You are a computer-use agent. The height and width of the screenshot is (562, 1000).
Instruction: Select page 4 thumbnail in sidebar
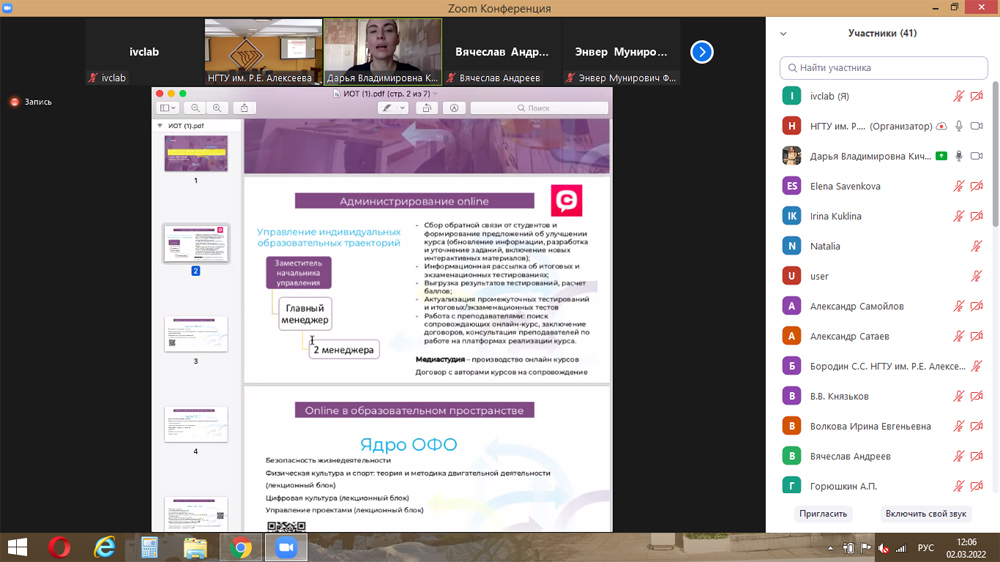coord(196,424)
